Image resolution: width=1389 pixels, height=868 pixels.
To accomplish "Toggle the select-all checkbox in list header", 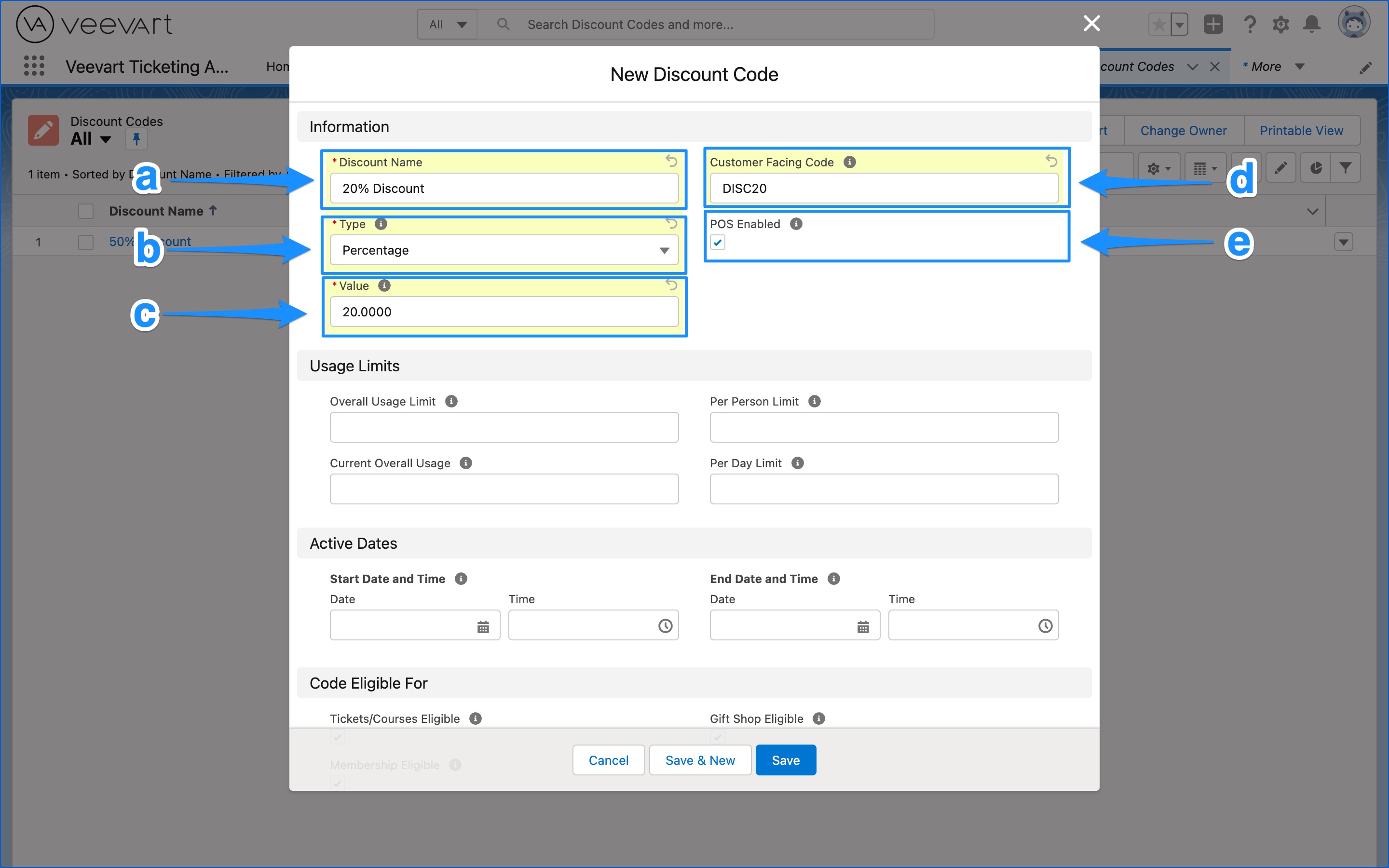I will point(85,211).
